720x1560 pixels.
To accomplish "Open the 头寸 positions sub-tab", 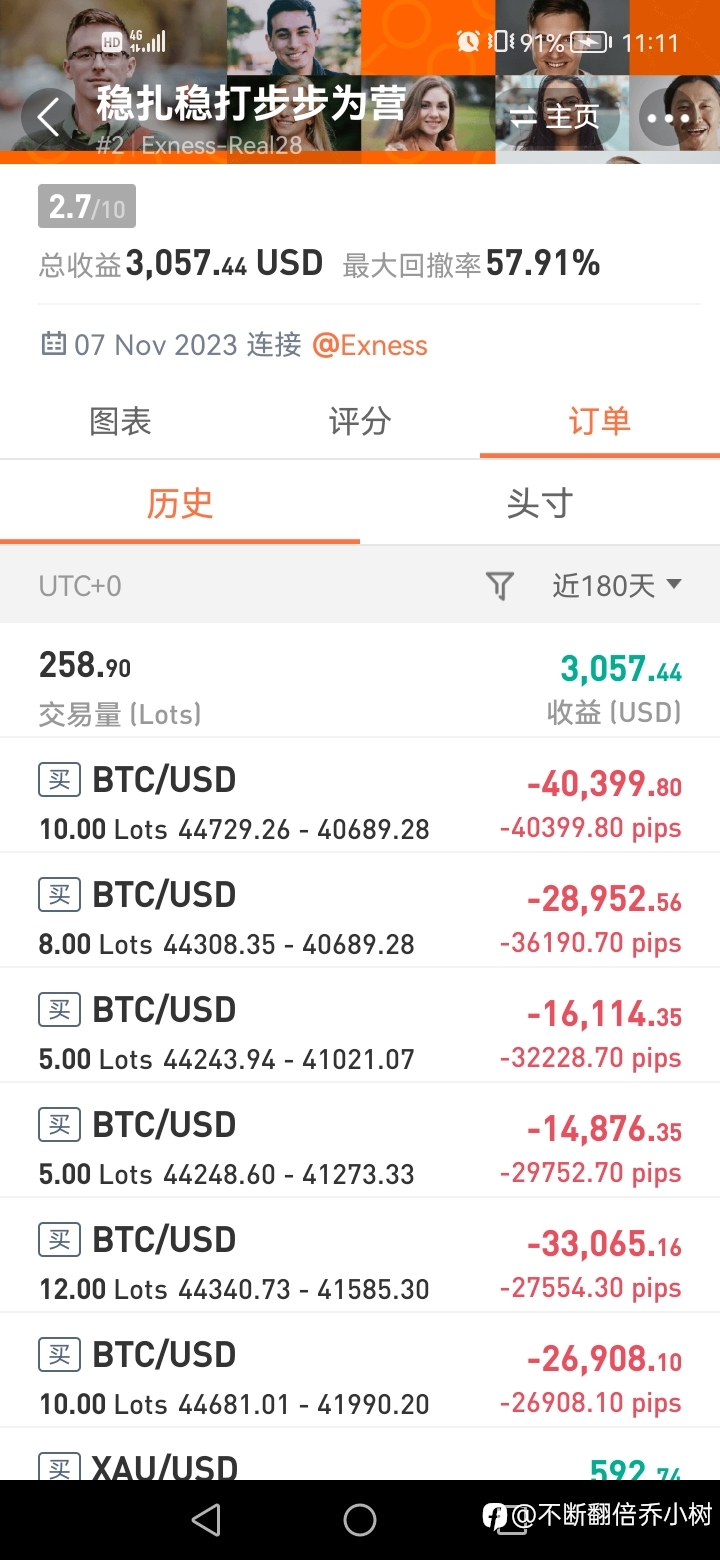I will tap(540, 503).
